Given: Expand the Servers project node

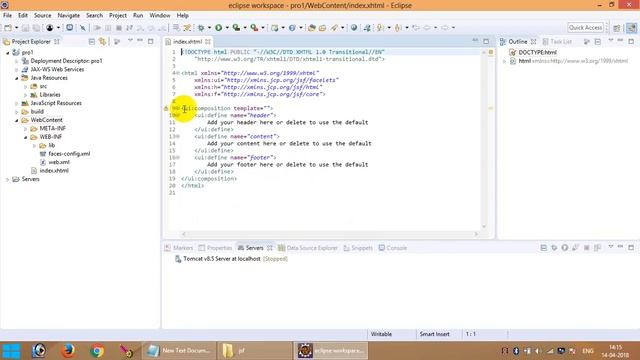Looking at the screenshot, I should pos(7,179).
